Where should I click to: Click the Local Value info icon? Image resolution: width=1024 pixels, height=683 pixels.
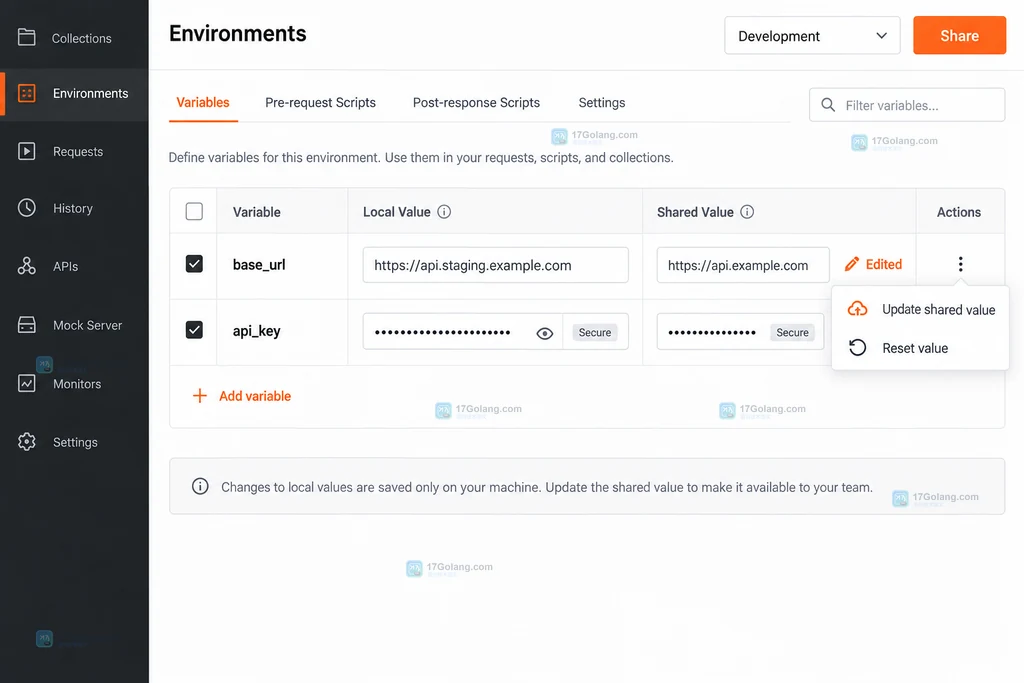pyautogui.click(x=444, y=212)
